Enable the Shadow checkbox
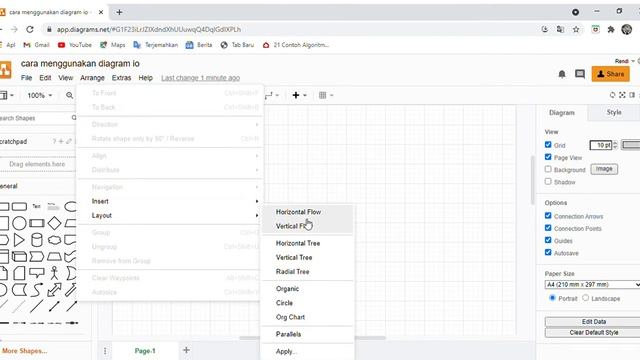 click(548, 181)
